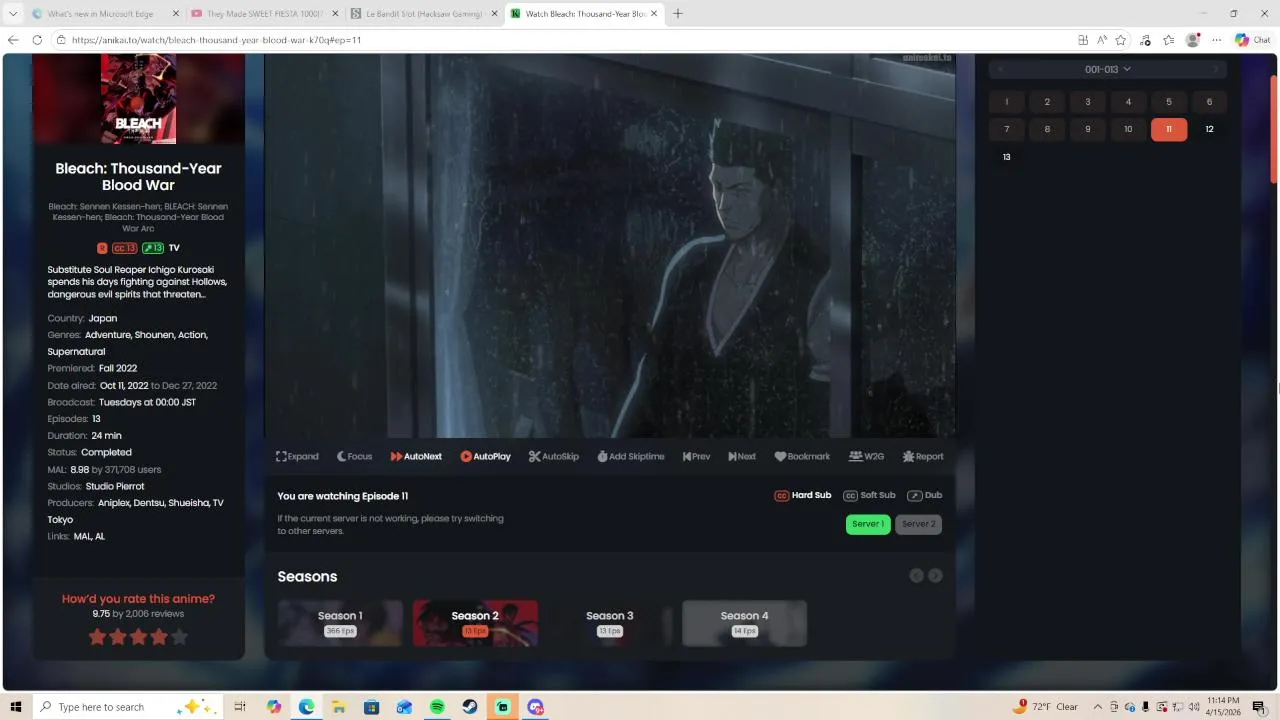
Task: Open Edge Settings and more menu
Action: [1216, 40]
